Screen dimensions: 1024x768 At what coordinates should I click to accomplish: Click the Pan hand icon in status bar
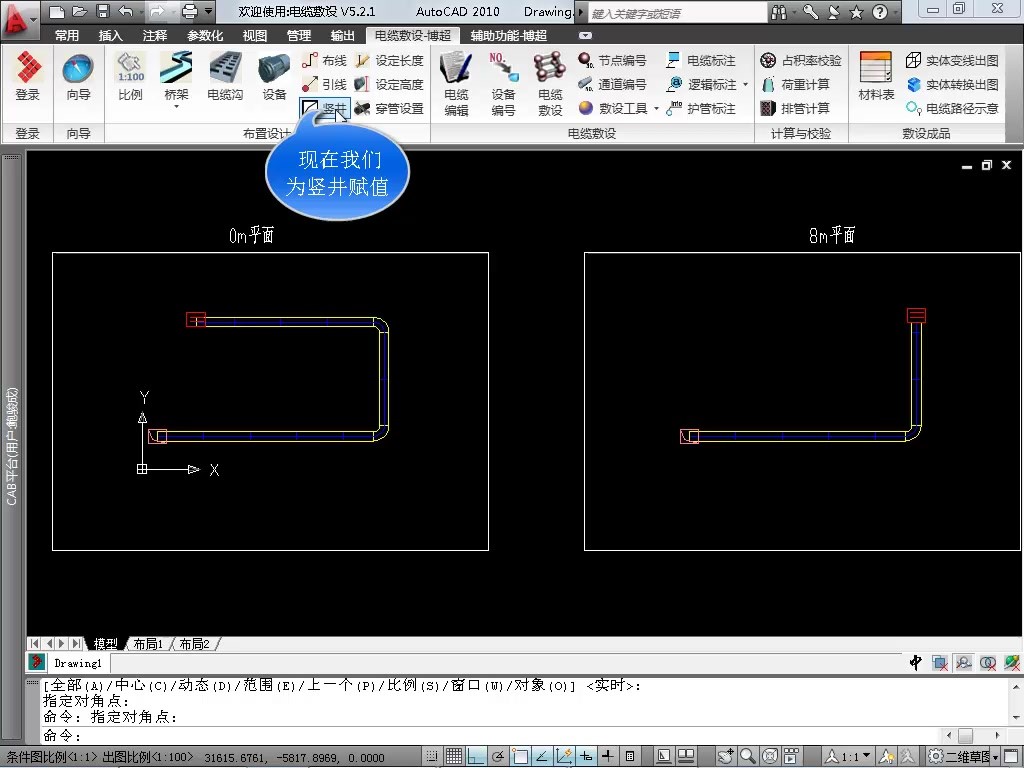tap(725, 757)
